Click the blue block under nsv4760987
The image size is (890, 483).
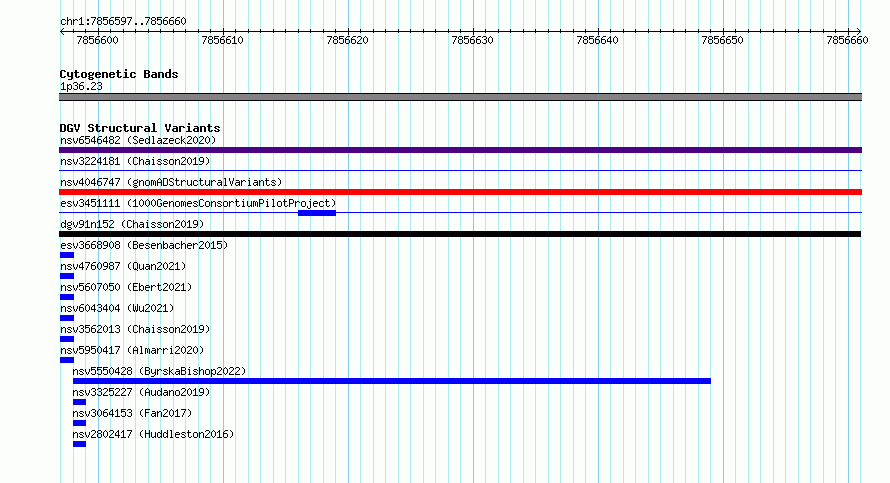tap(66, 276)
